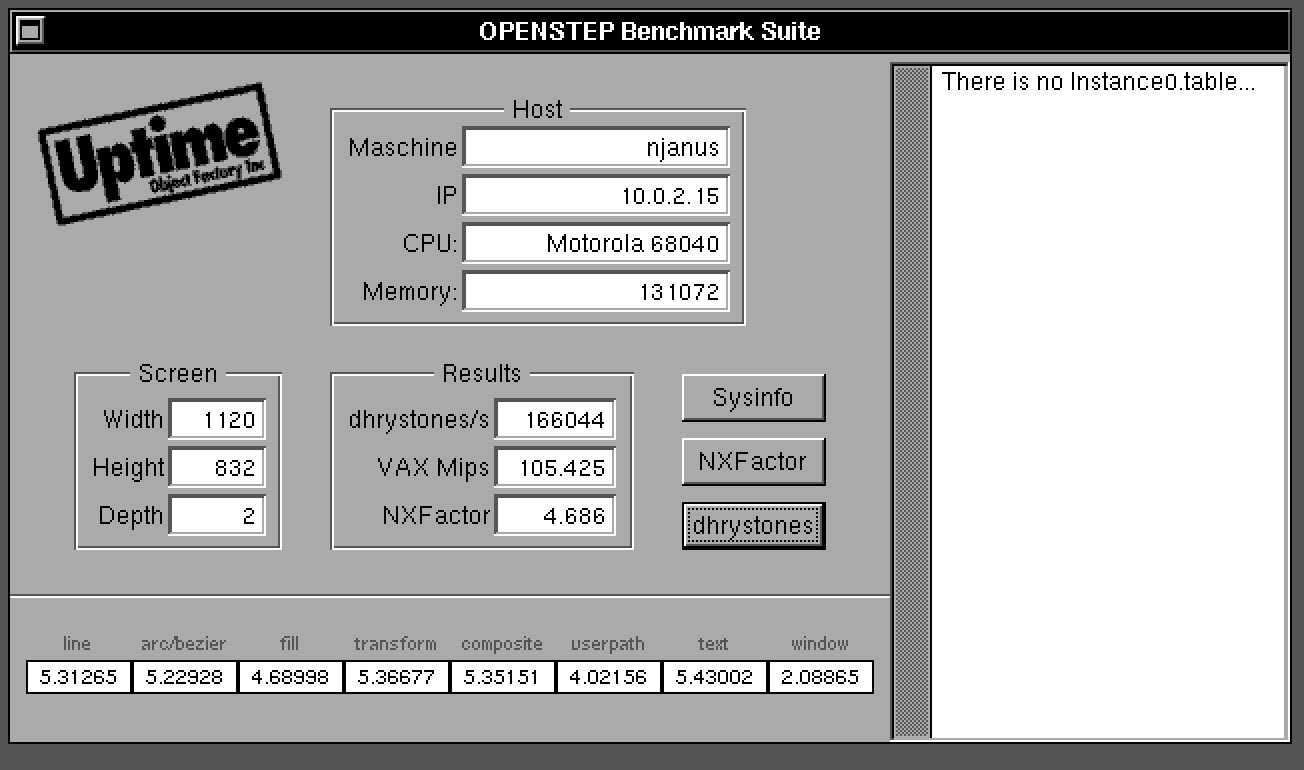
Task: Click the Memory value field
Action: 596,292
